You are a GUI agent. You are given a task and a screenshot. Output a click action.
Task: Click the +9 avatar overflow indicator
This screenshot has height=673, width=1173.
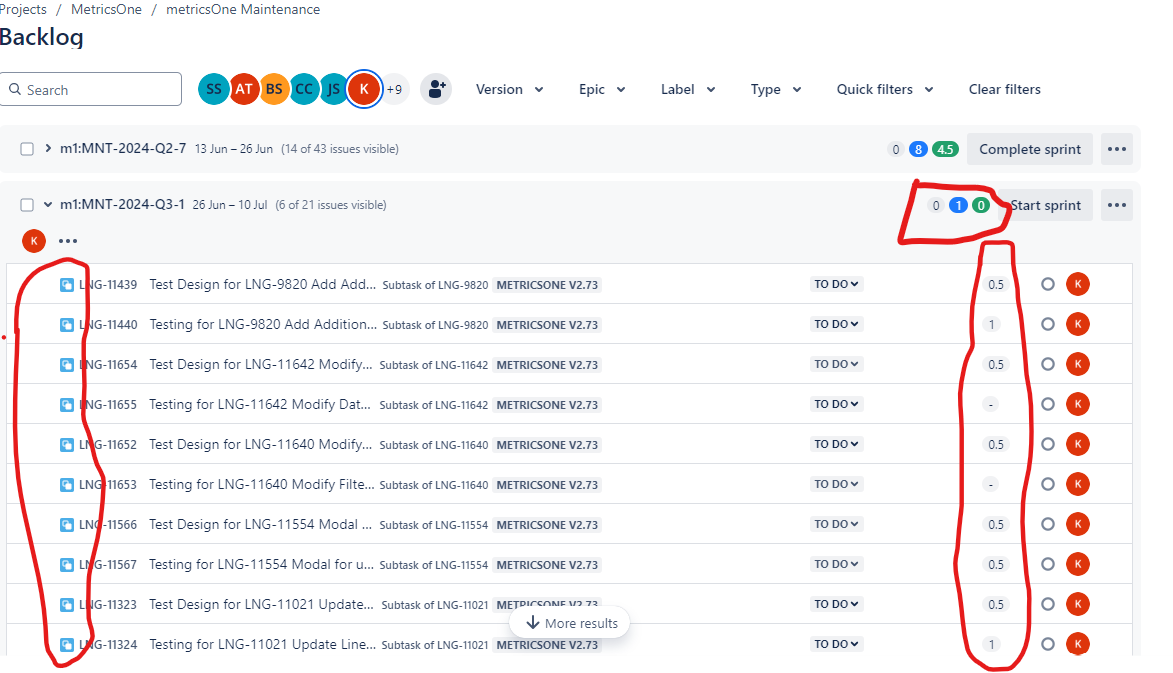(x=394, y=89)
